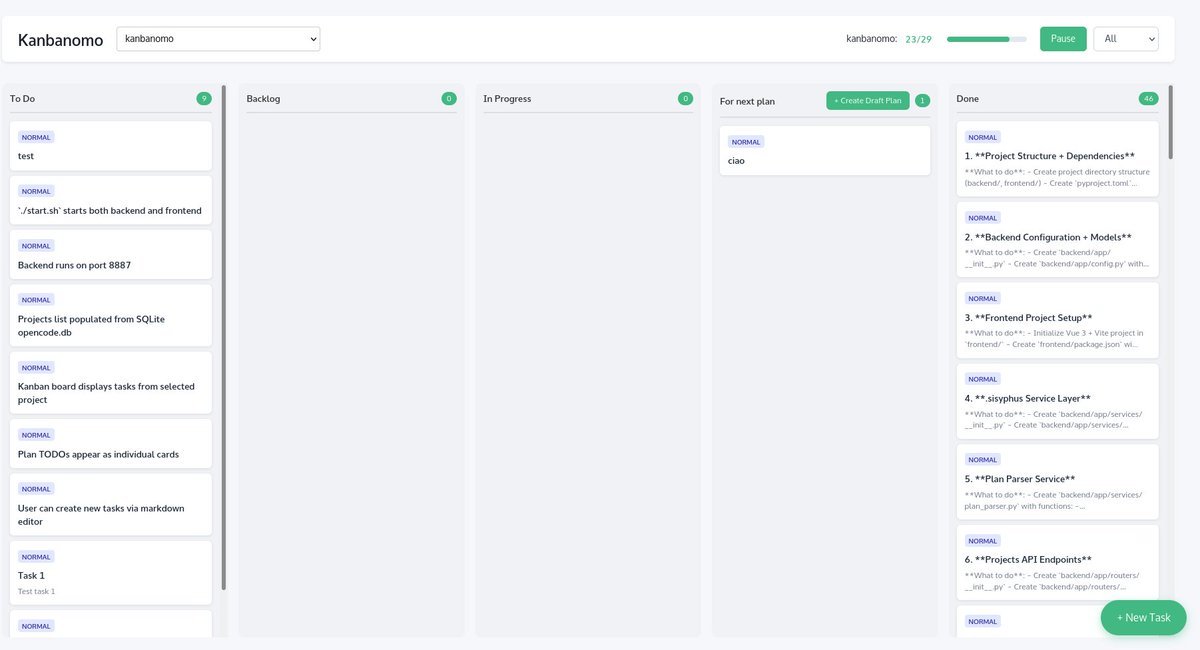Click the NORMAL tag on 'ciao' card
Image resolution: width=1200 pixels, height=650 pixels.
[x=746, y=141]
